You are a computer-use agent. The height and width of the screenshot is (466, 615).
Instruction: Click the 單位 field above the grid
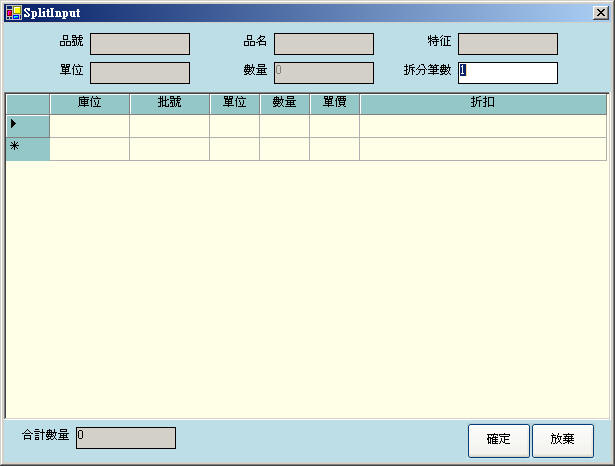(139, 73)
